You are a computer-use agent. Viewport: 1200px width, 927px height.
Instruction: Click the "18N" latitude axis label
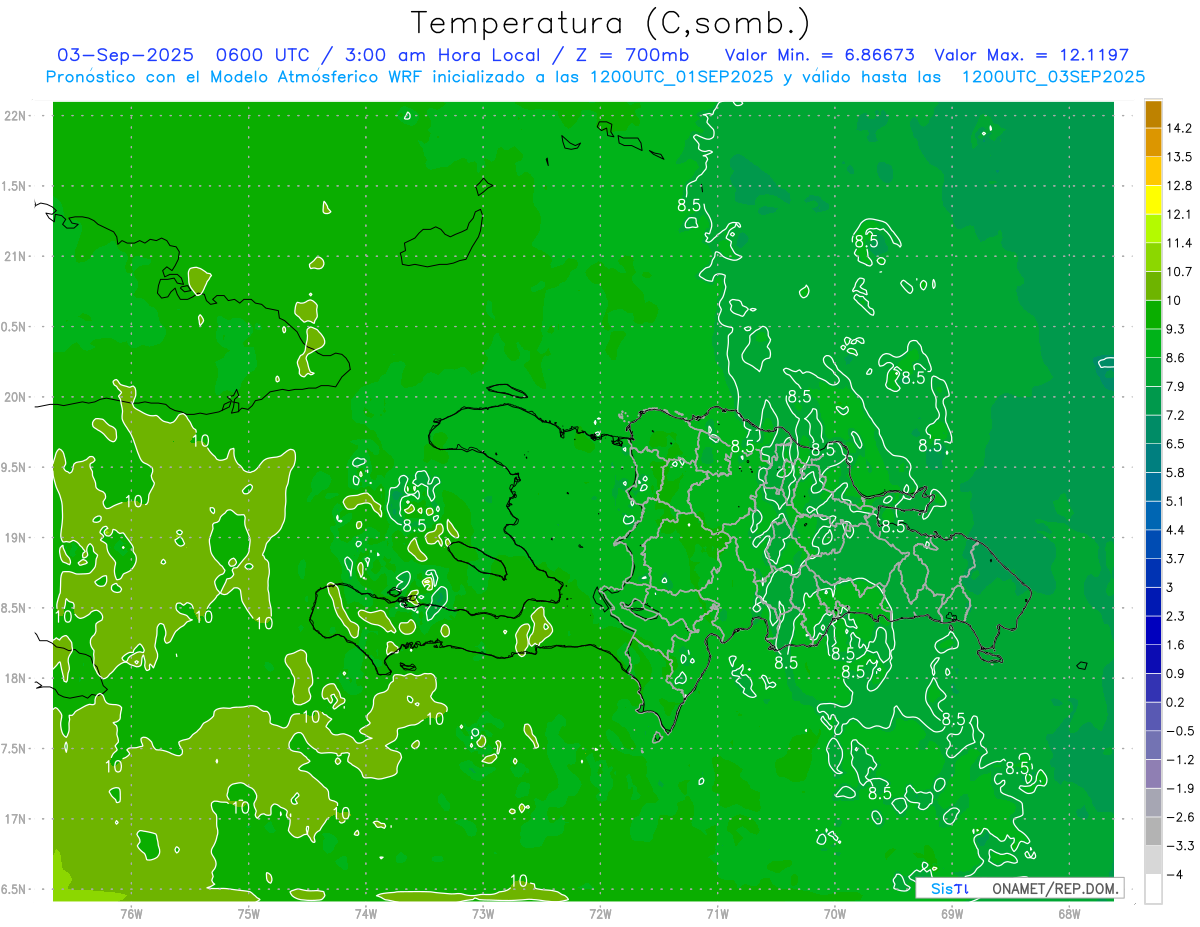(x=17, y=678)
